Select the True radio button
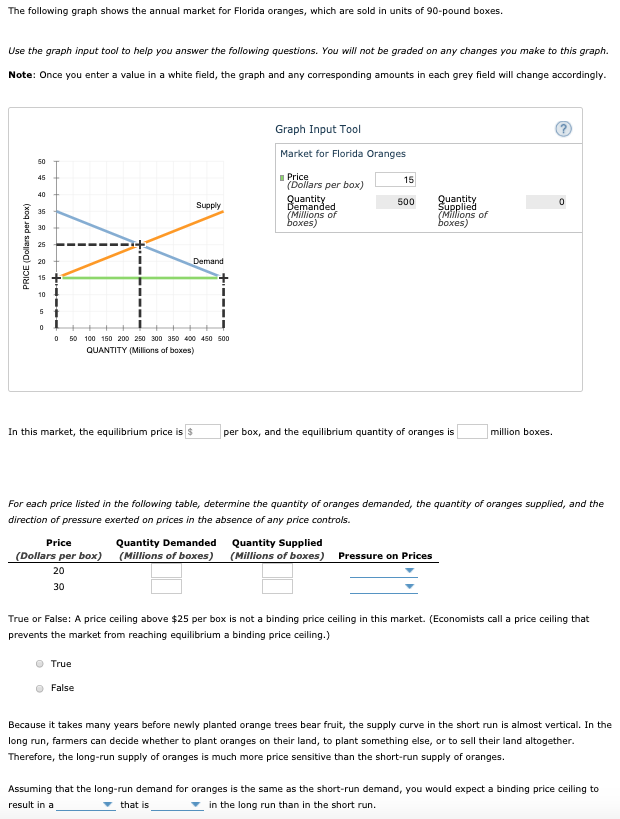 tap(39, 663)
